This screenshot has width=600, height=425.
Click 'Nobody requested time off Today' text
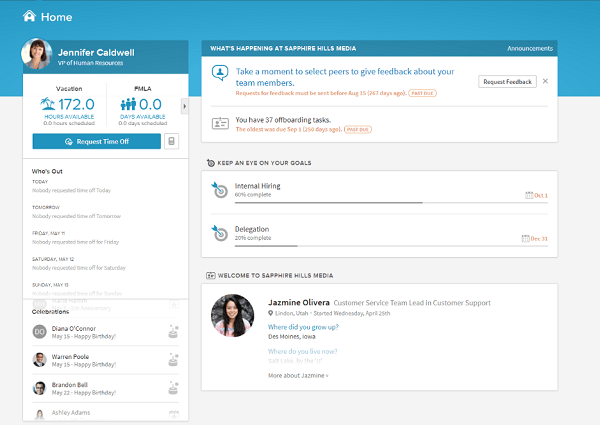click(72, 190)
